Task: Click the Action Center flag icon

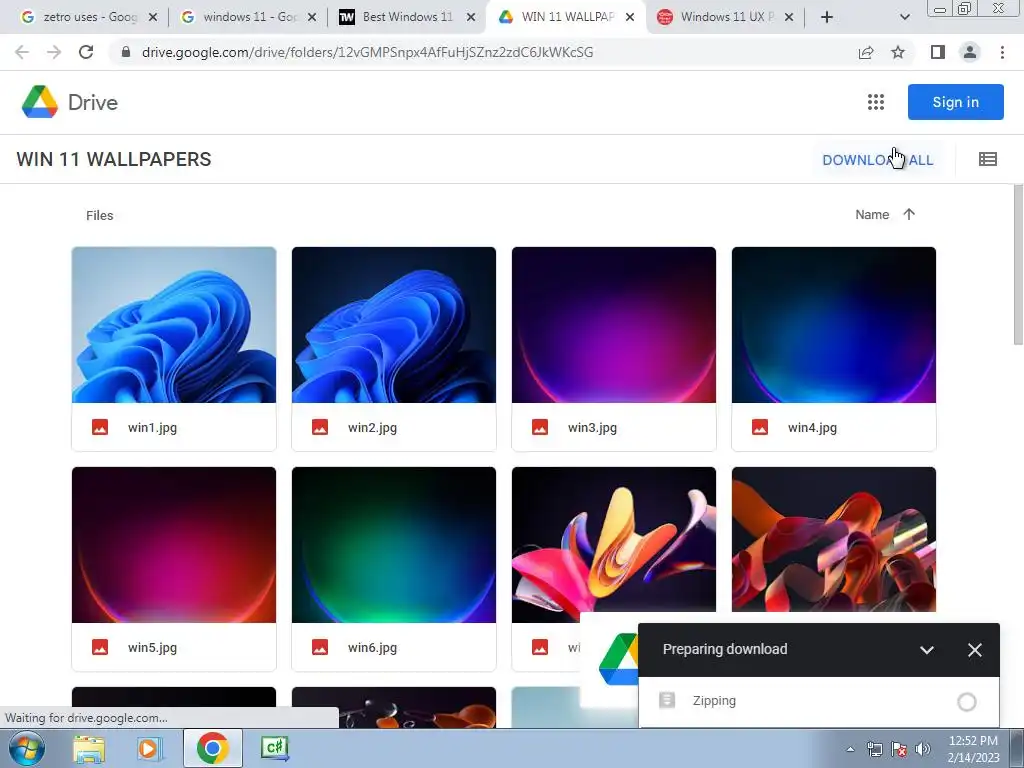Action: click(899, 749)
